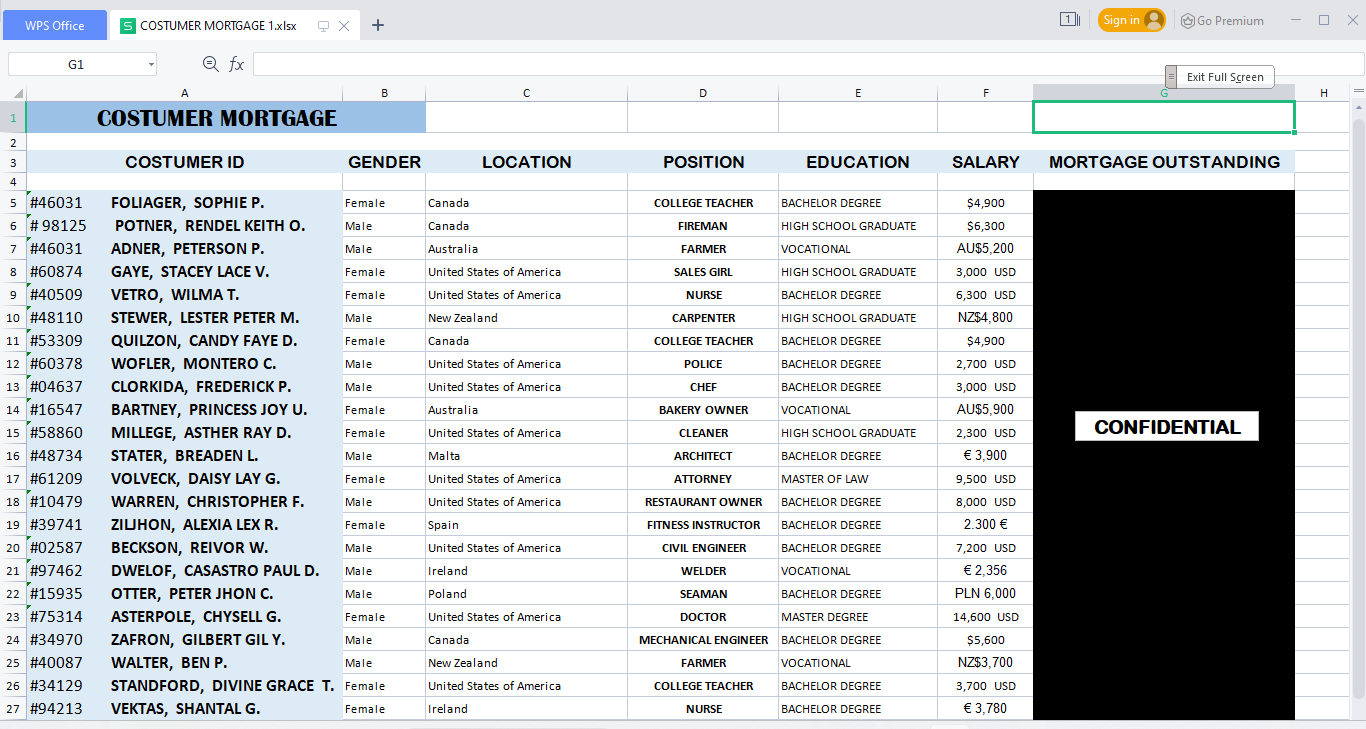Click the POSITION header cell

[703, 162]
